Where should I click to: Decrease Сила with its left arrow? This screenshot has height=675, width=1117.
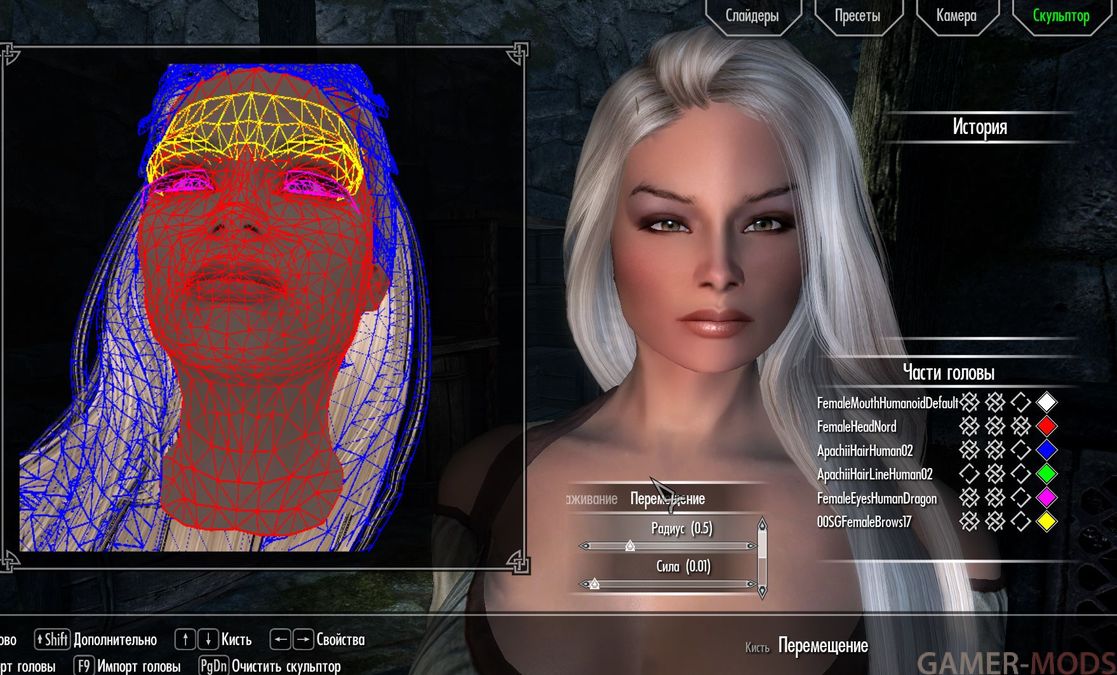585,584
